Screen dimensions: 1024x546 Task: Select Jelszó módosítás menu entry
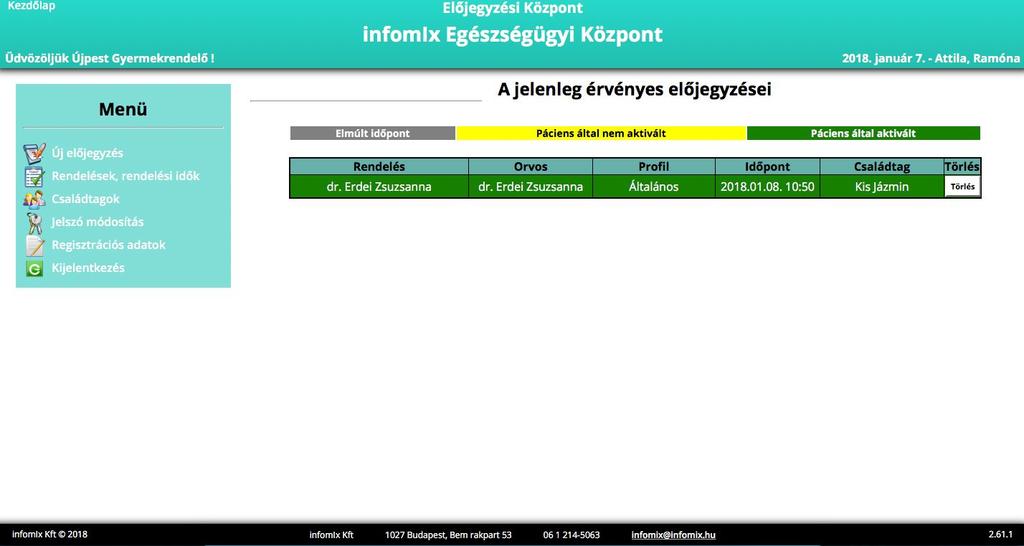(x=98, y=222)
